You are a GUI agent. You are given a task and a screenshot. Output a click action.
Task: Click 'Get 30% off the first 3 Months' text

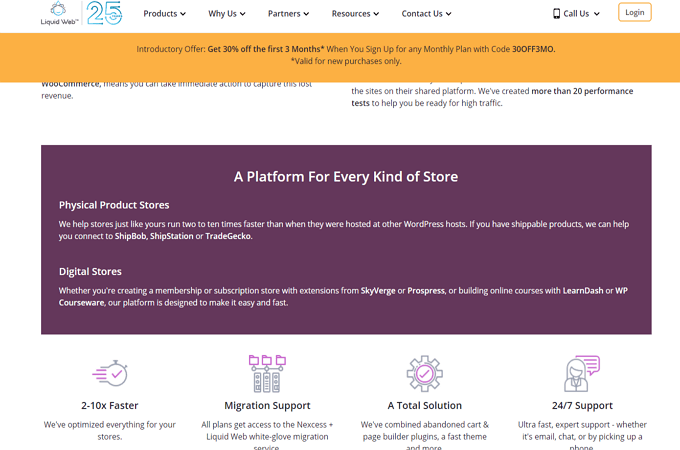[265, 49]
